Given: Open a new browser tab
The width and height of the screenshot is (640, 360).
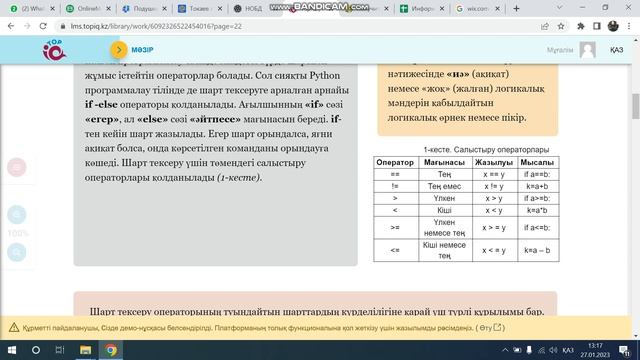Looking at the screenshot, I should (x=516, y=8).
